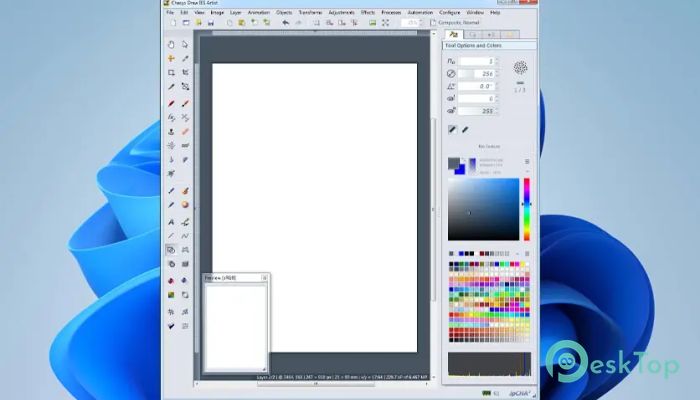Image resolution: width=700 pixels, height=400 pixels.
Task: Select the paint brush tool
Action: pos(185,104)
